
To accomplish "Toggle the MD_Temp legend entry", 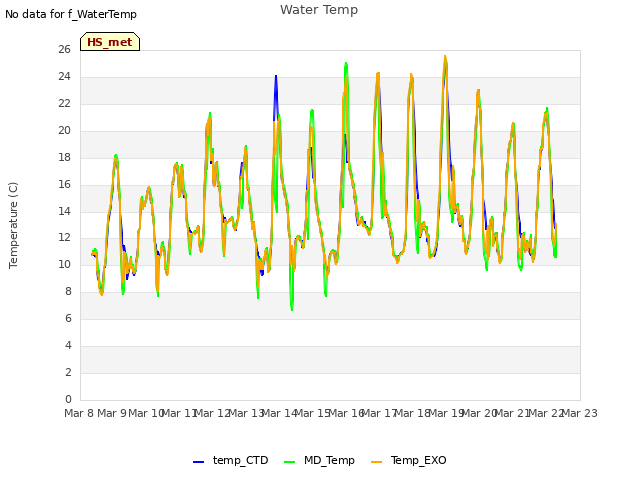I will tap(319, 460).
